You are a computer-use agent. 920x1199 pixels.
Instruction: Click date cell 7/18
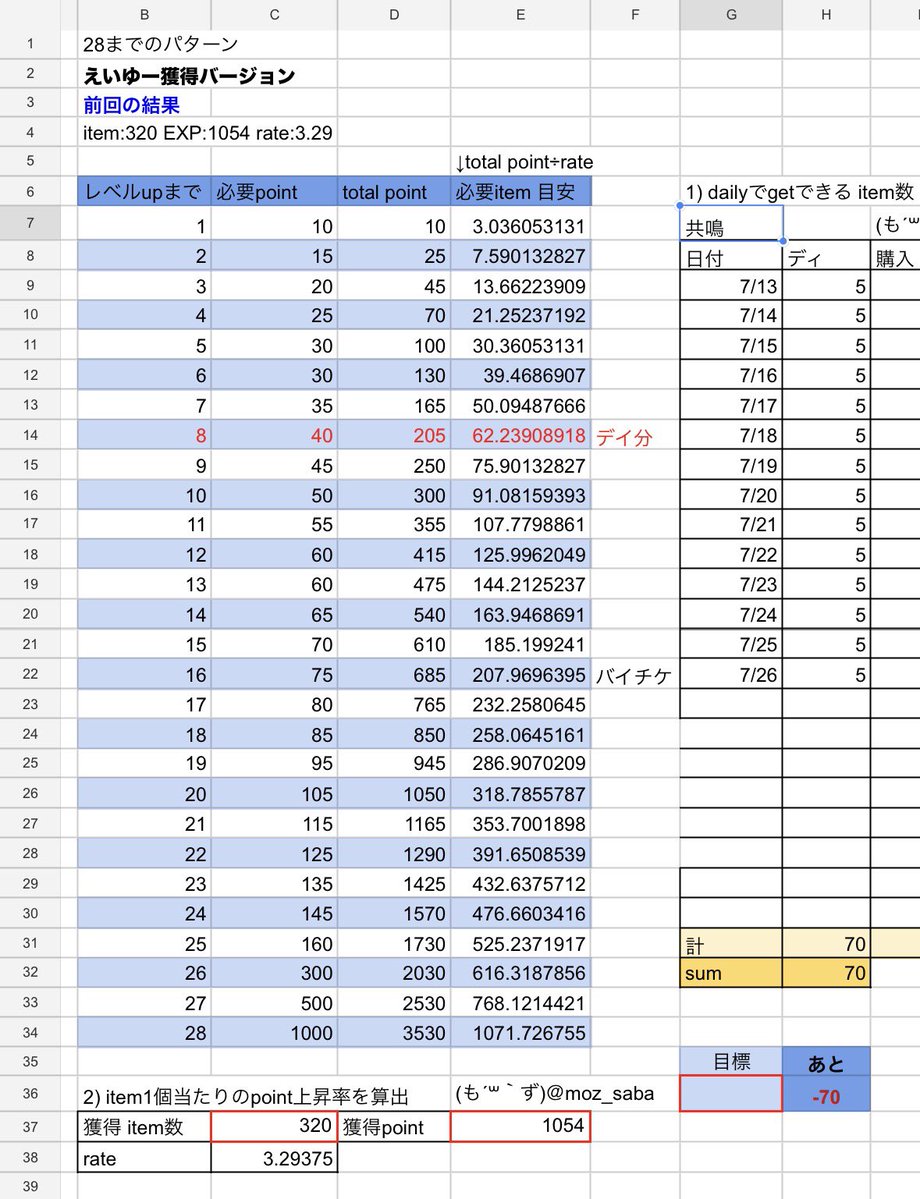click(731, 435)
